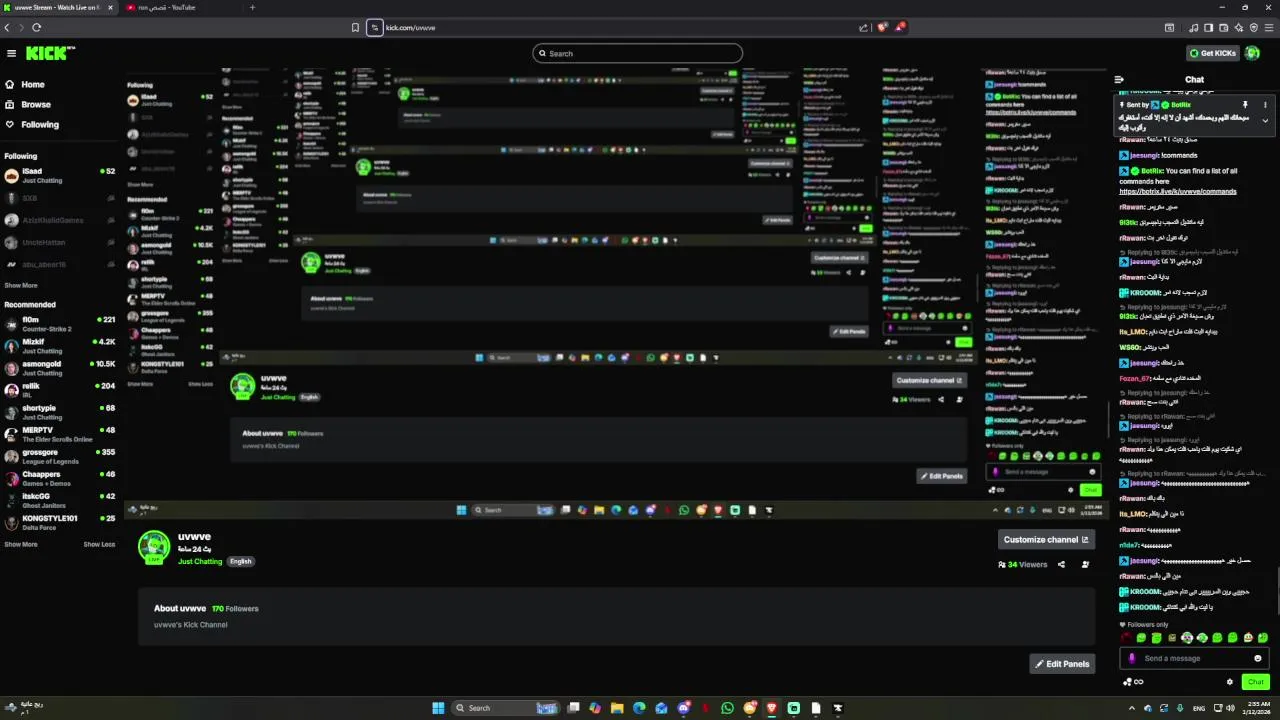Click the pin icon on pinned message
The width and height of the screenshot is (1280, 720).
pyautogui.click(x=1245, y=104)
